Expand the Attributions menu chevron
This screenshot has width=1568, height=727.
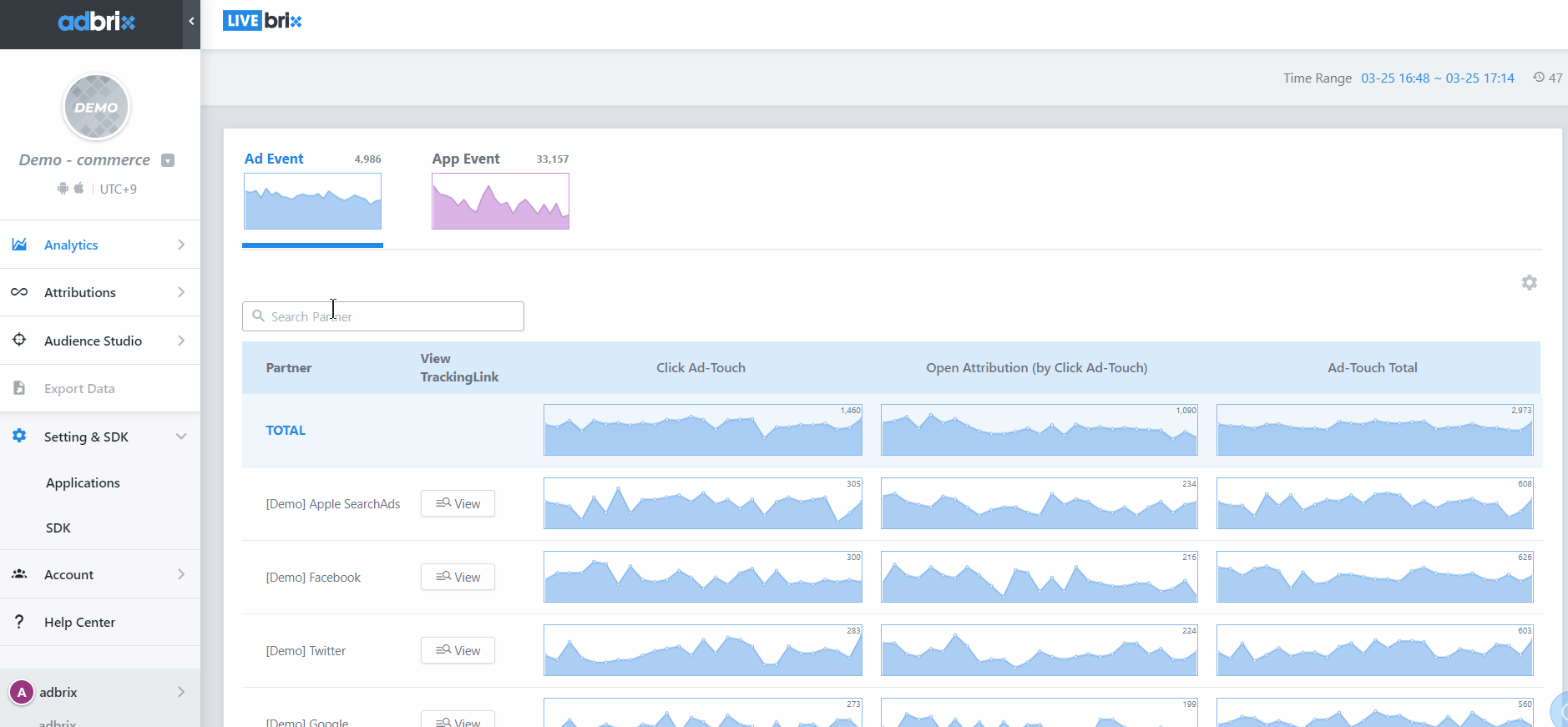(x=181, y=292)
